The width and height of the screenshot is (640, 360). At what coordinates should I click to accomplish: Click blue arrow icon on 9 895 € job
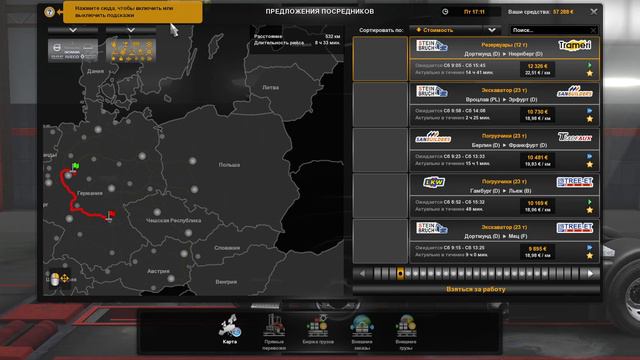[x=589, y=247]
